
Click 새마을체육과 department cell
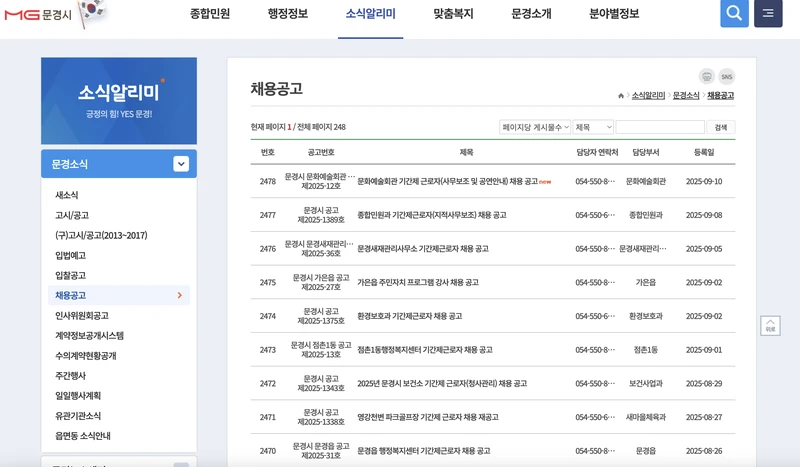(x=646, y=417)
